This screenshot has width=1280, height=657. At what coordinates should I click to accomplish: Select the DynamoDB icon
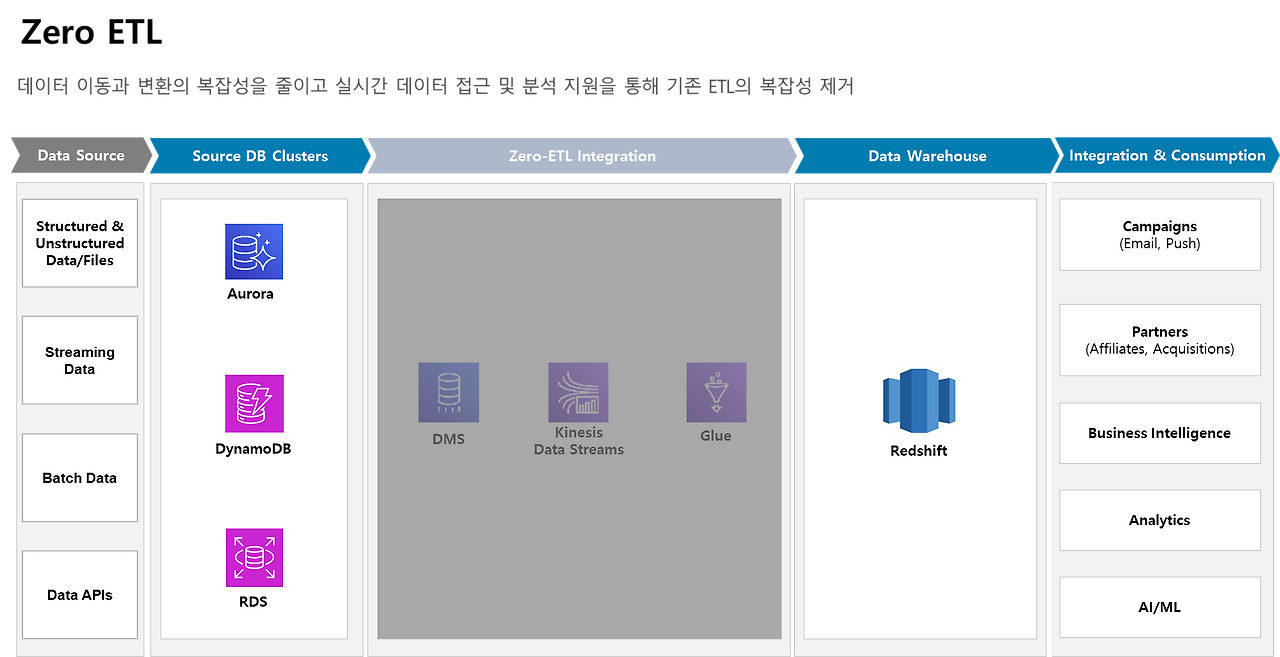point(254,404)
